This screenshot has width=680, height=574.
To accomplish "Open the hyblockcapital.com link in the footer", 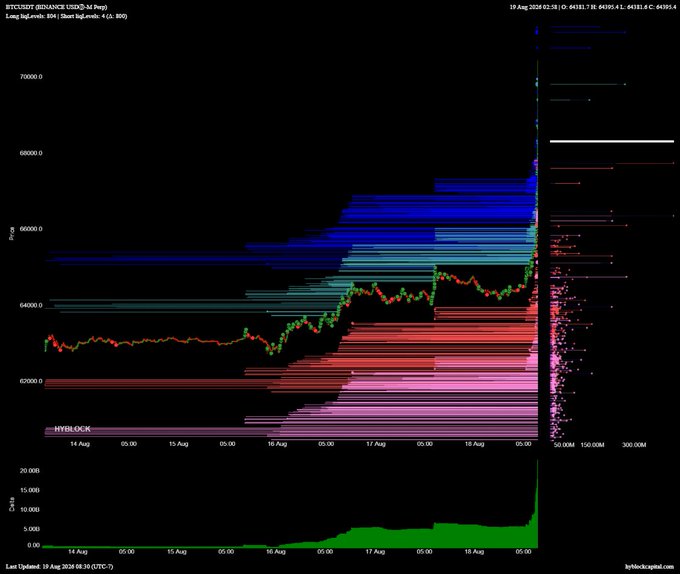I will [x=650, y=567].
